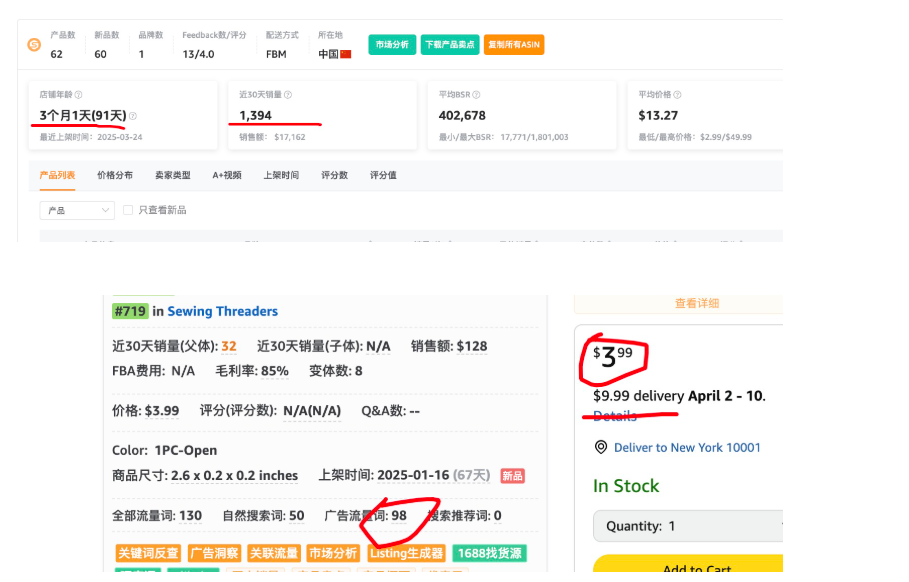Open the 上架时间 tab
909x582 pixels.
(281, 175)
